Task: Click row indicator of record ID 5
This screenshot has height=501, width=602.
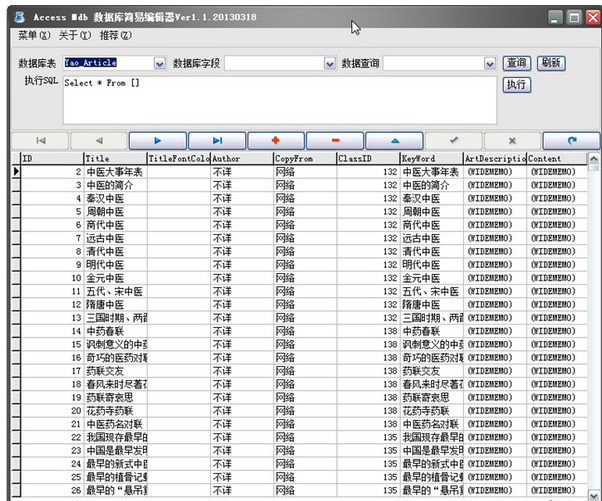Action: (16, 212)
